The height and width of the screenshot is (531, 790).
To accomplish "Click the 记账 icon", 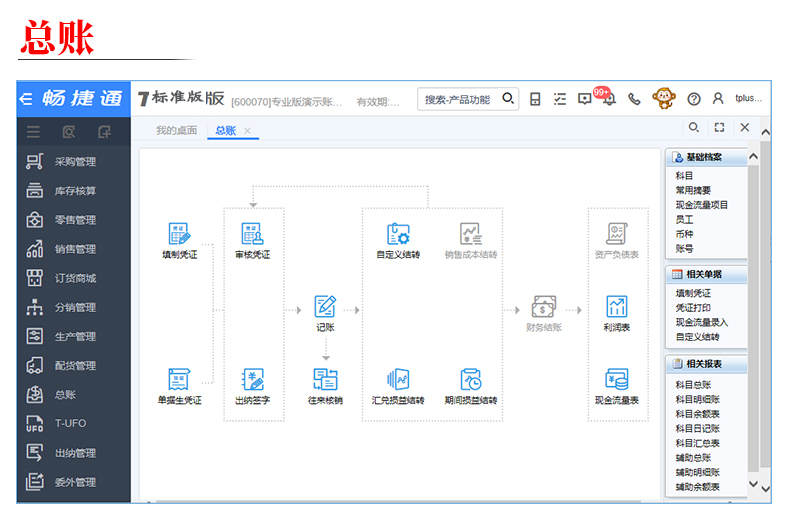I will (325, 306).
